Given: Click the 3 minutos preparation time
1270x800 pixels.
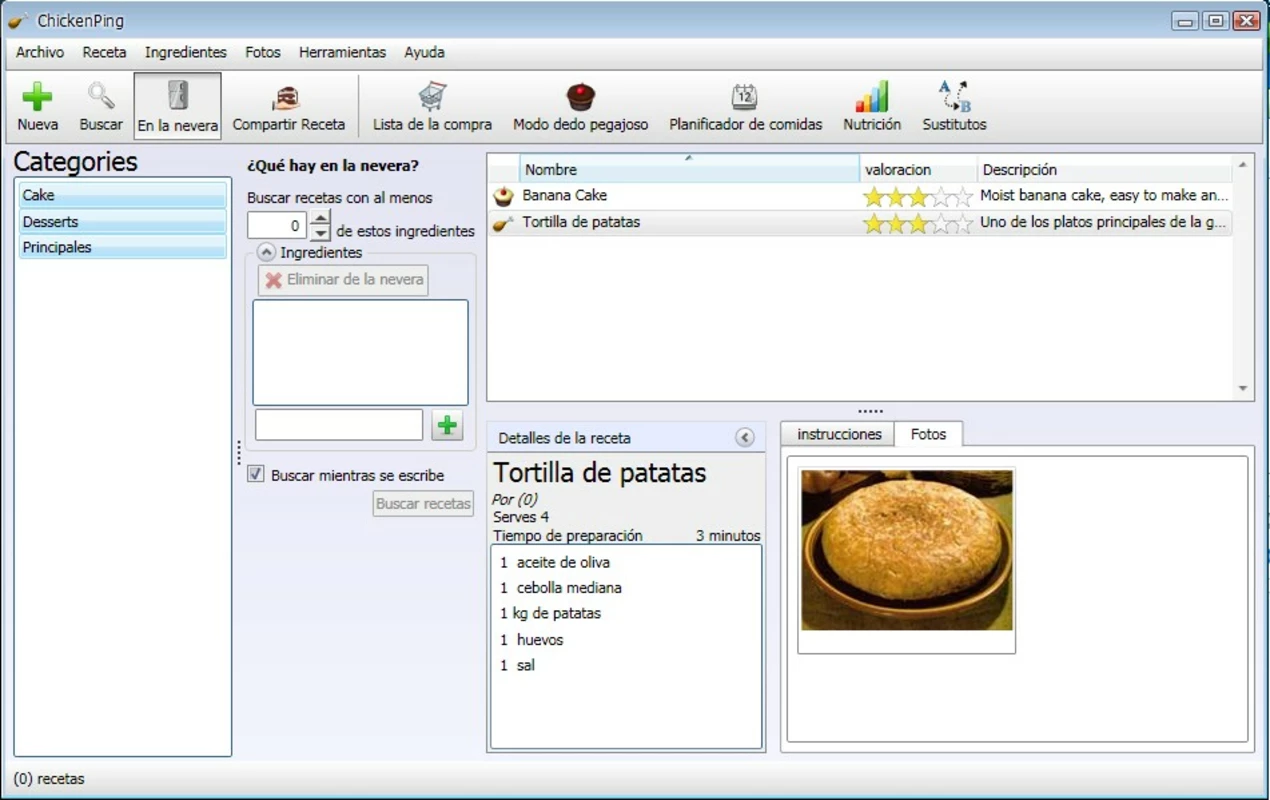Looking at the screenshot, I should [x=728, y=536].
